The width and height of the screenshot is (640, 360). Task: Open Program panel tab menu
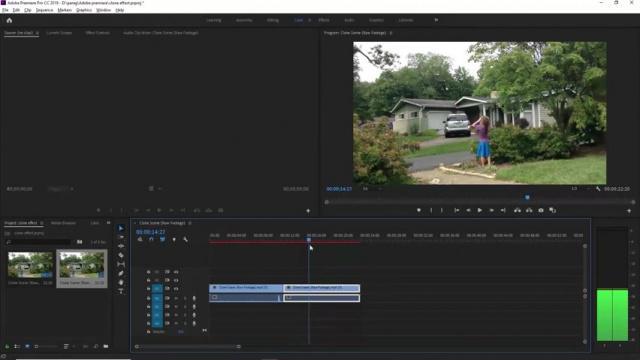click(391, 33)
